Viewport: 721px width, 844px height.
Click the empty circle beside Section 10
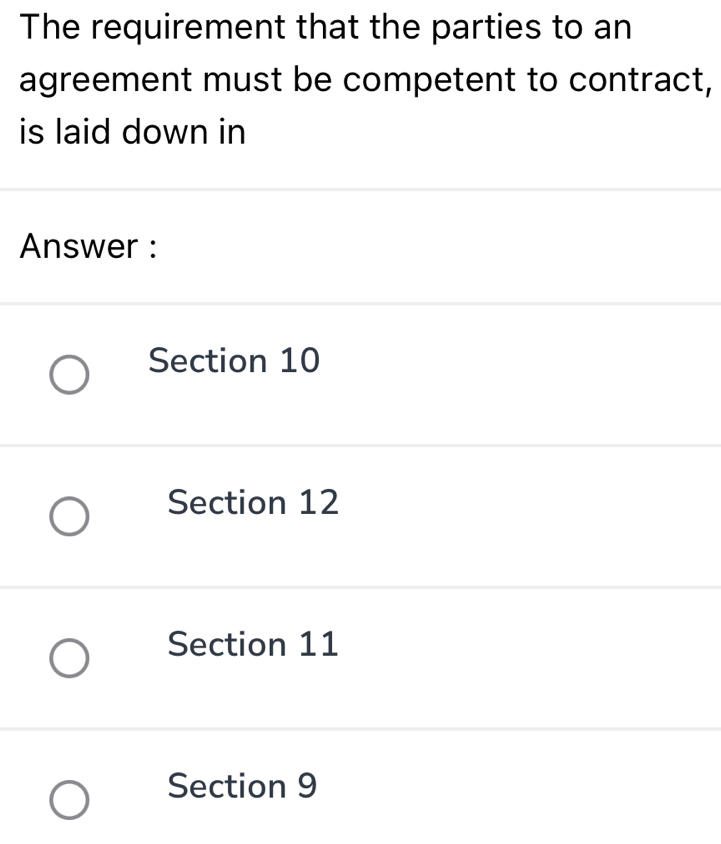(x=70, y=375)
